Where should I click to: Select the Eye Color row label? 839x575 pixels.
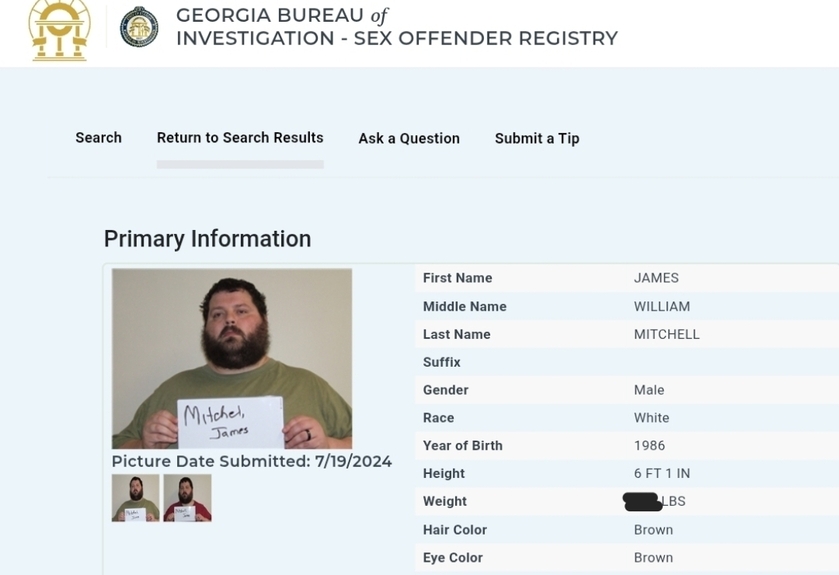pos(453,557)
